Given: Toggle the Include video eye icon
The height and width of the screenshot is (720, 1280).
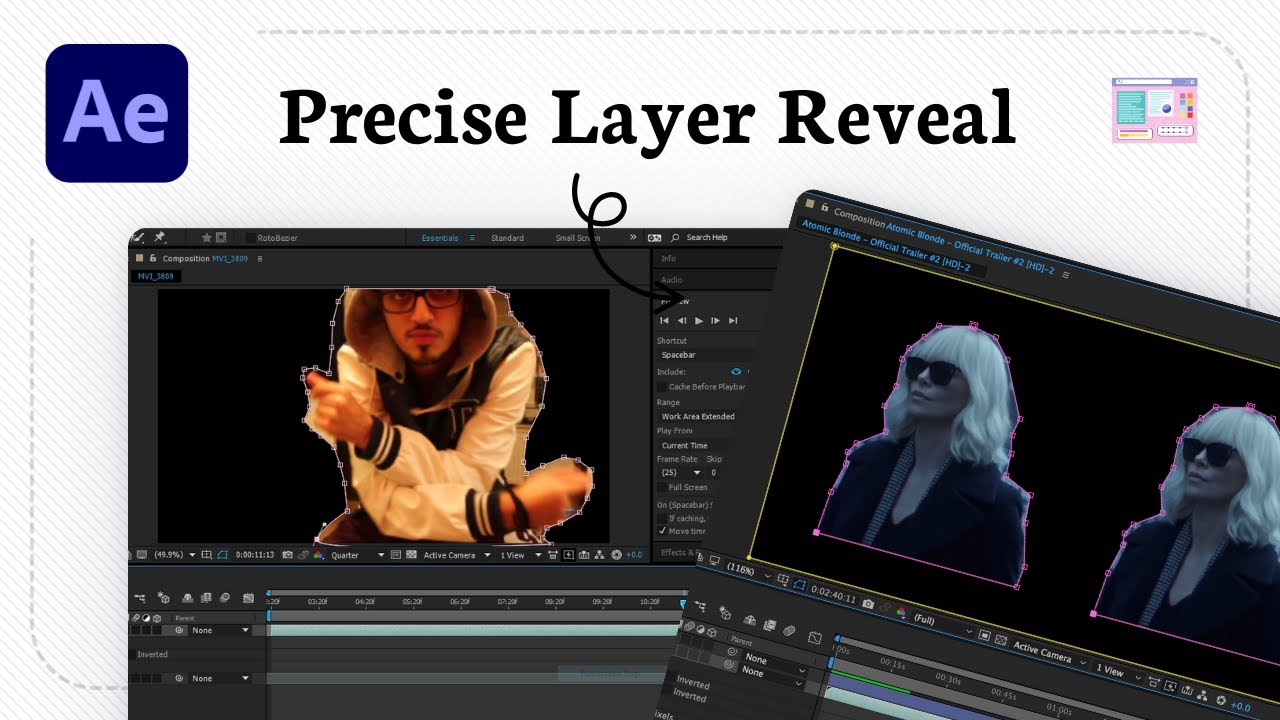Looking at the screenshot, I should tap(736, 371).
